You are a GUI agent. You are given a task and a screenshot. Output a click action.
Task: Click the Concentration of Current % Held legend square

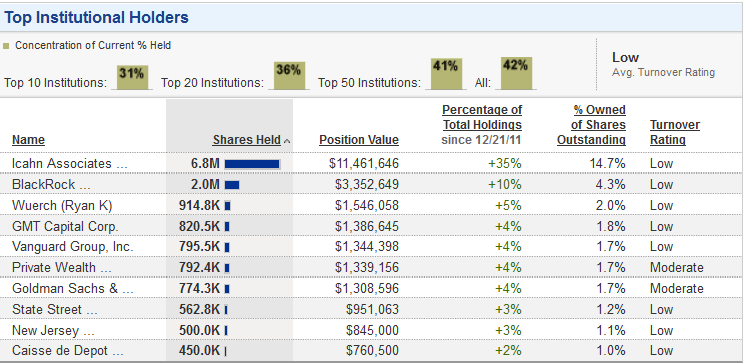point(6,46)
